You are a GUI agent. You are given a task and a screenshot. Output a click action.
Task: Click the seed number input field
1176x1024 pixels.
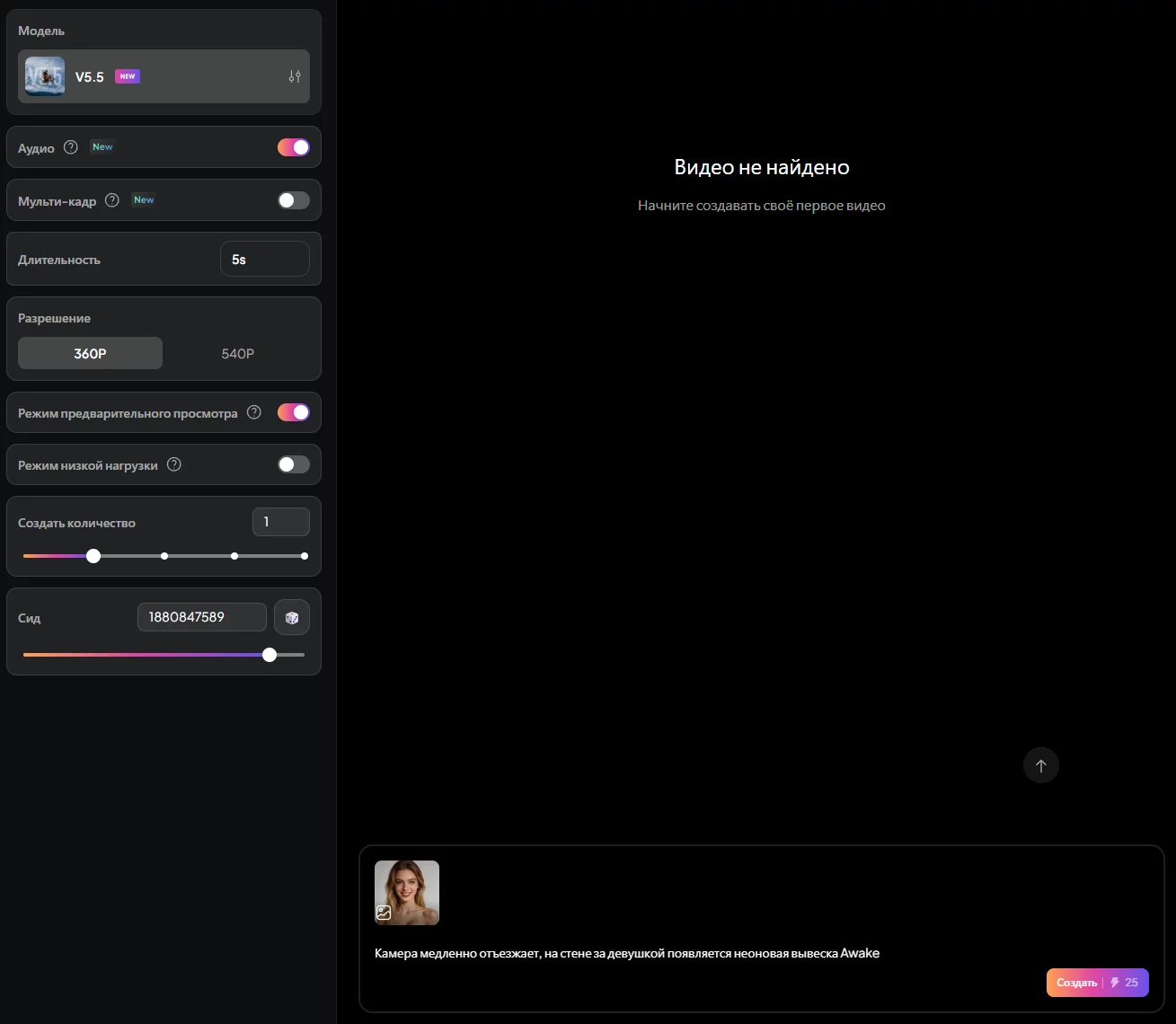point(201,617)
